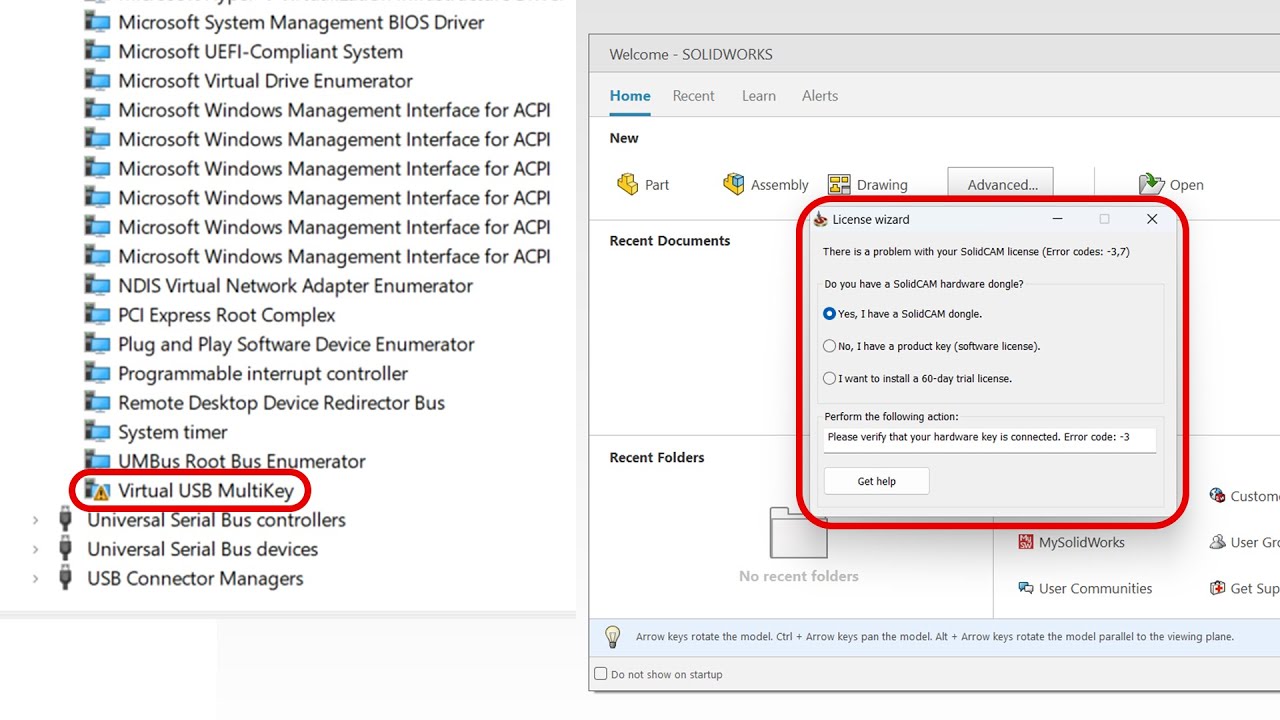The image size is (1280, 720).
Task: Click the MySolidWorks icon
Action: tap(1026, 542)
